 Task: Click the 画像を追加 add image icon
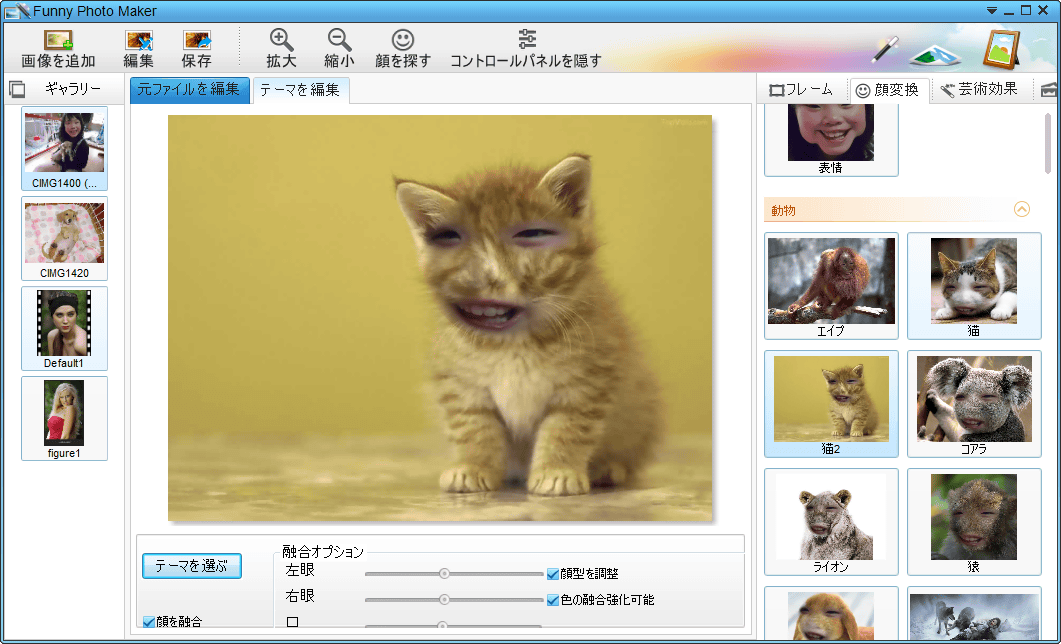(x=58, y=41)
